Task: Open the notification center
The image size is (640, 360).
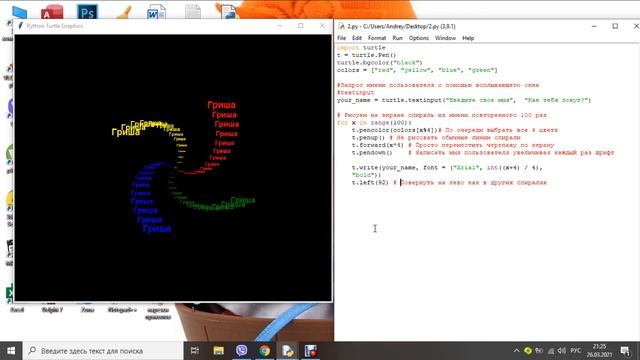Action: pyautogui.click(x=625, y=351)
